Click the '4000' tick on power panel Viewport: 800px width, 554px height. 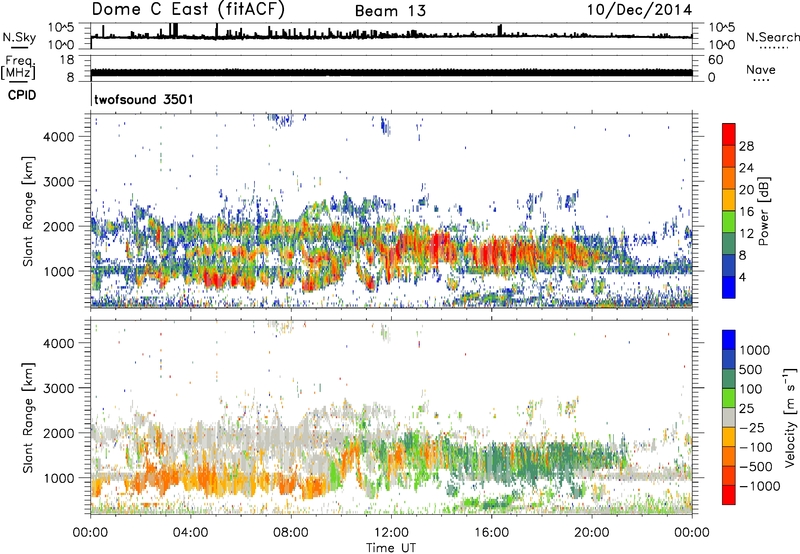point(59,137)
